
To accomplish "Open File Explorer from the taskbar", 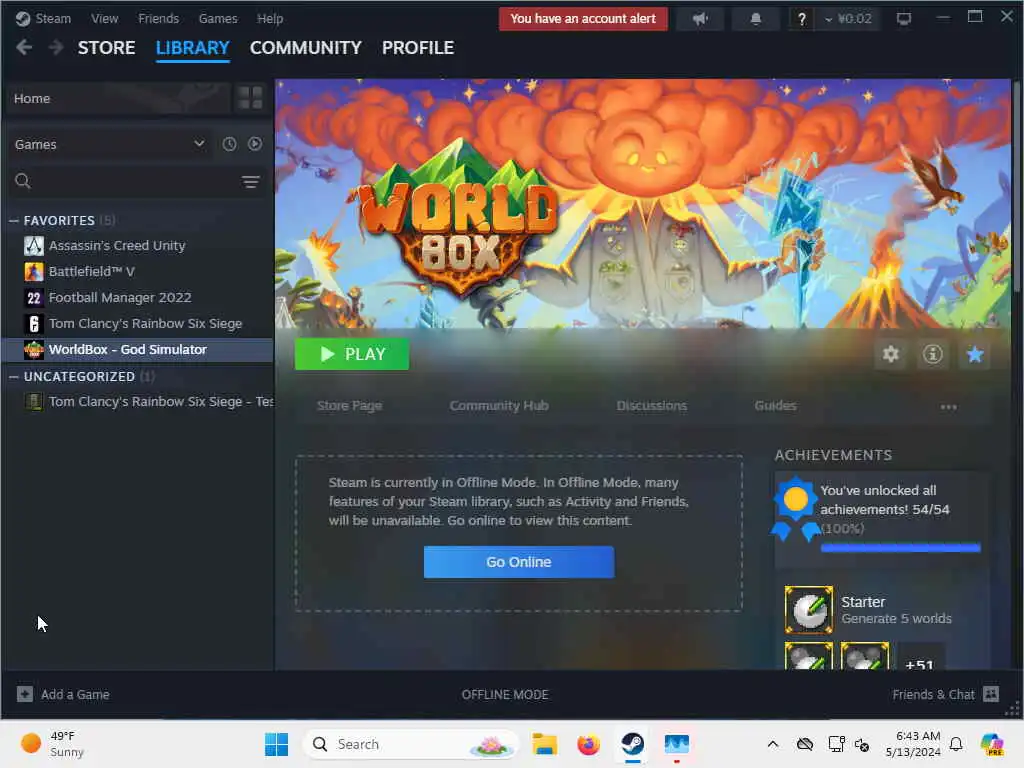I will click(x=544, y=744).
